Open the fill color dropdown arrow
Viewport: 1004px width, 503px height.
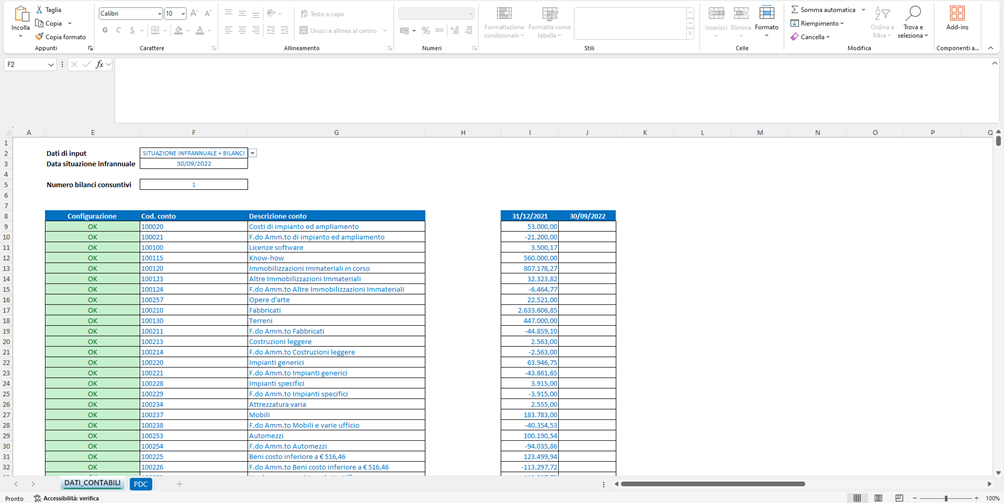[x=188, y=30]
